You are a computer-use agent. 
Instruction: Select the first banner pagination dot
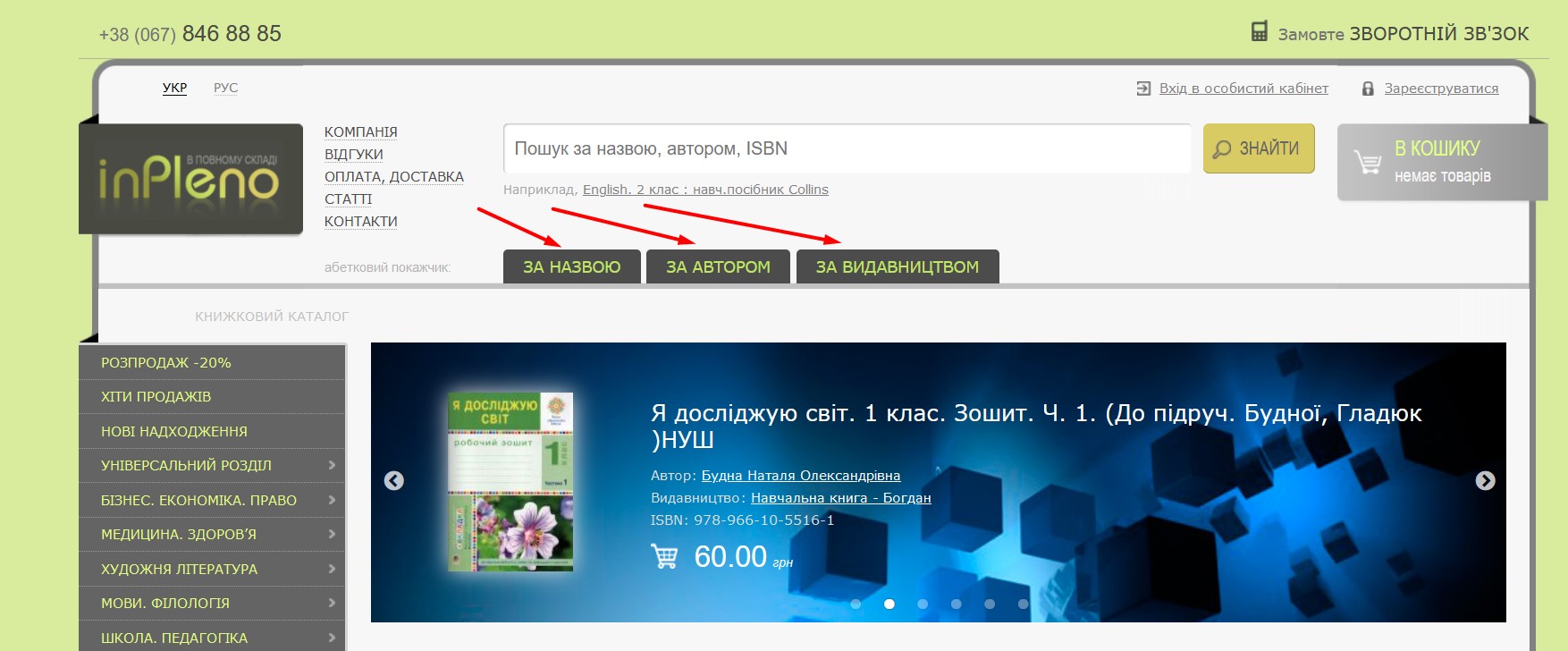[856, 604]
